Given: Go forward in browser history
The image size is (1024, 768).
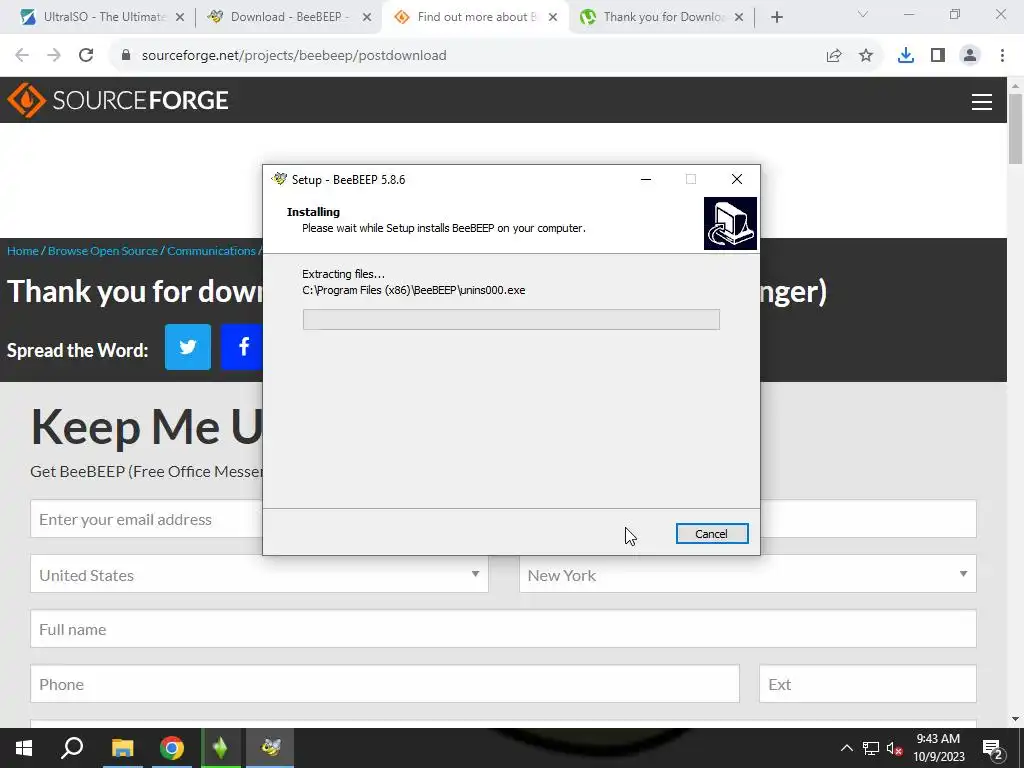Looking at the screenshot, I should tap(54, 56).
